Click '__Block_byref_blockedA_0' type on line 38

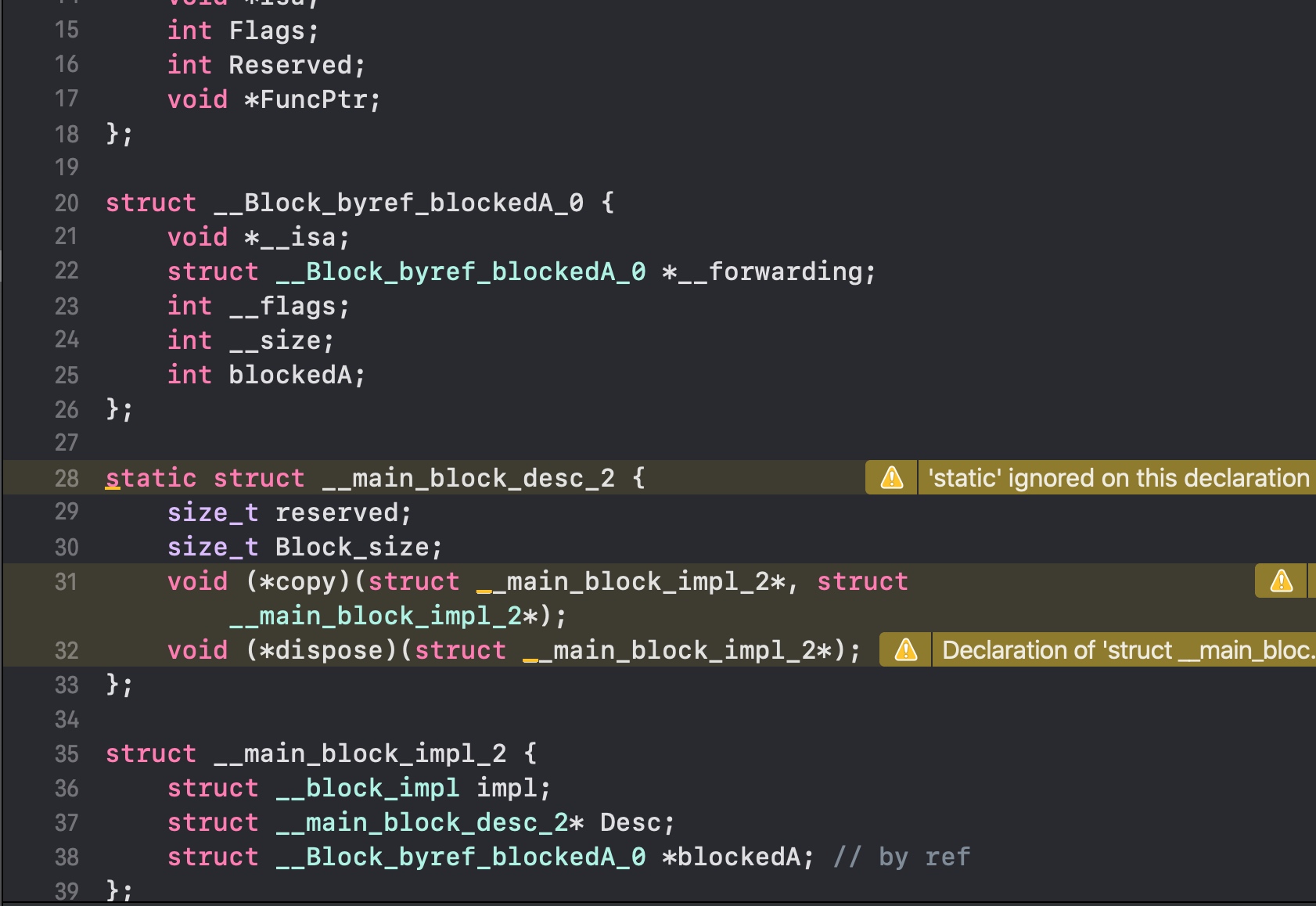tap(461, 857)
